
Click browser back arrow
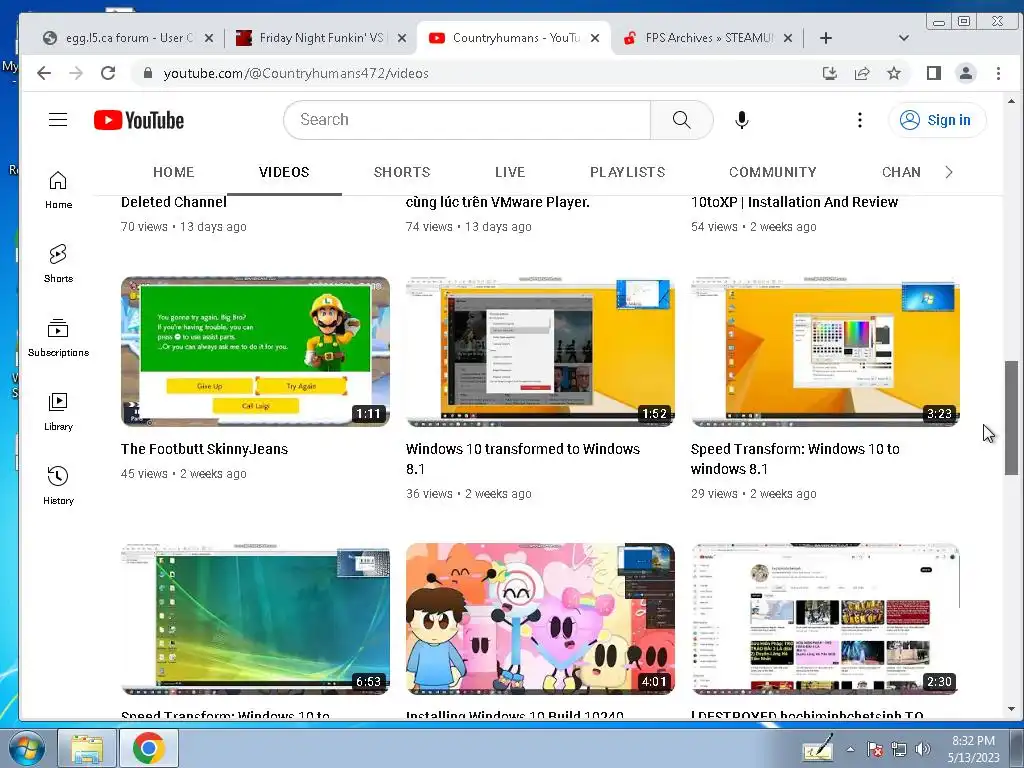coord(44,73)
